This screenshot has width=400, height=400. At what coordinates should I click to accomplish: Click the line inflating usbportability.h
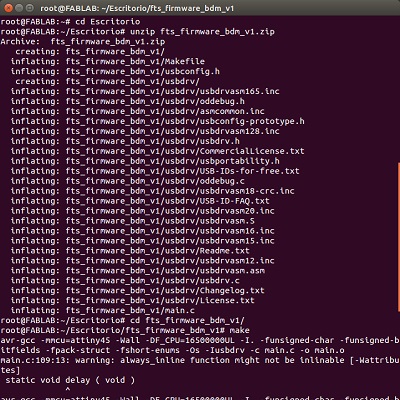pyautogui.click(x=145, y=162)
